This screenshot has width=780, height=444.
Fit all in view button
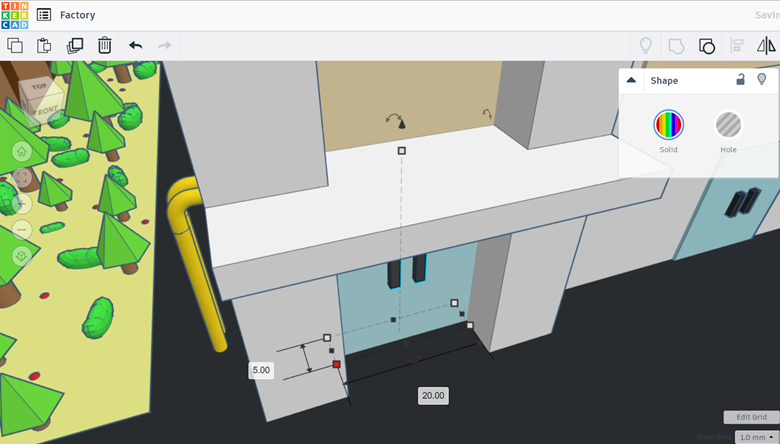click(21, 178)
